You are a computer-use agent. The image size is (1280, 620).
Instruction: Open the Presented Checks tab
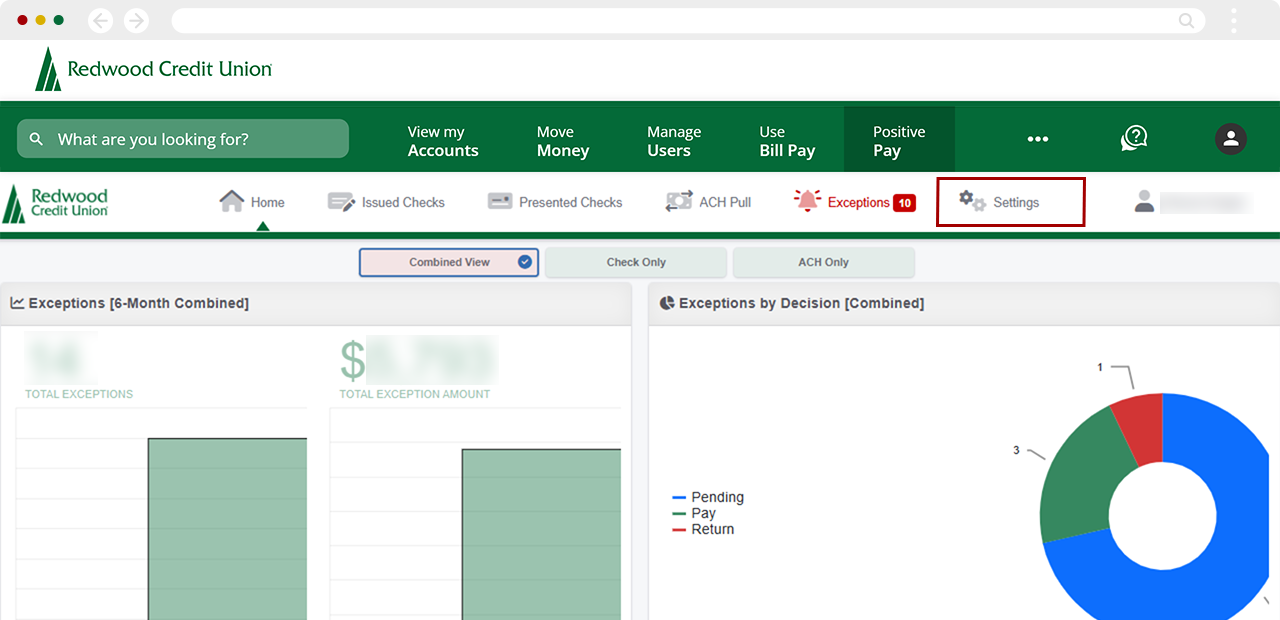click(x=555, y=202)
